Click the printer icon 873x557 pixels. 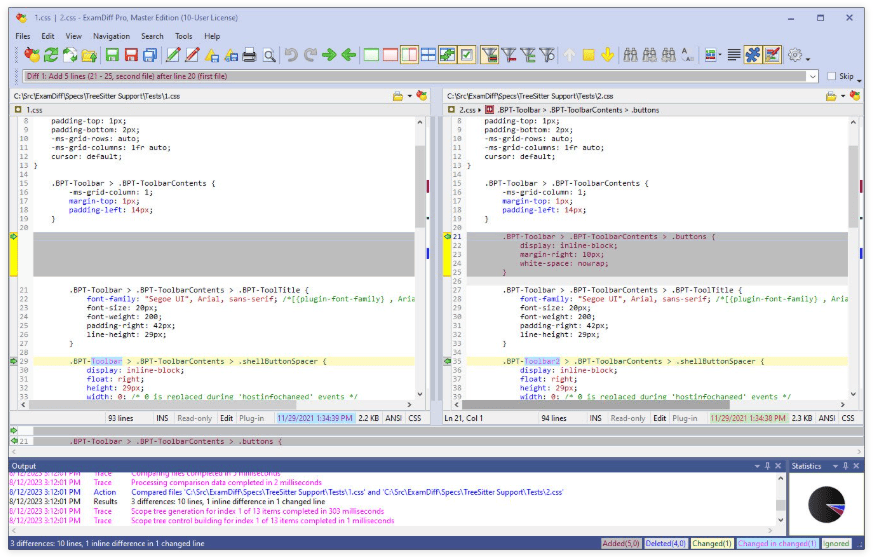pos(249,55)
